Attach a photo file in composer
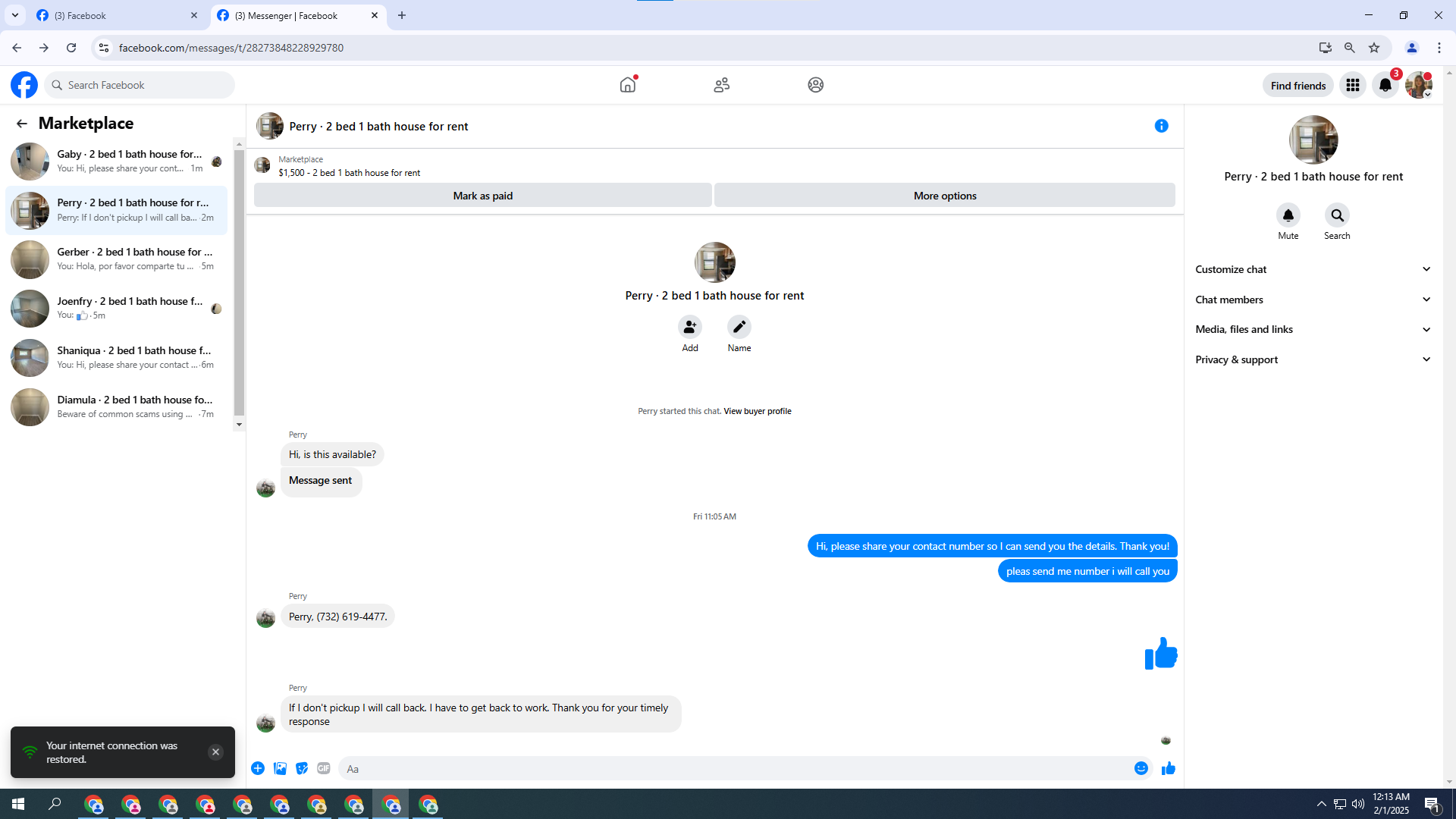 click(x=281, y=768)
